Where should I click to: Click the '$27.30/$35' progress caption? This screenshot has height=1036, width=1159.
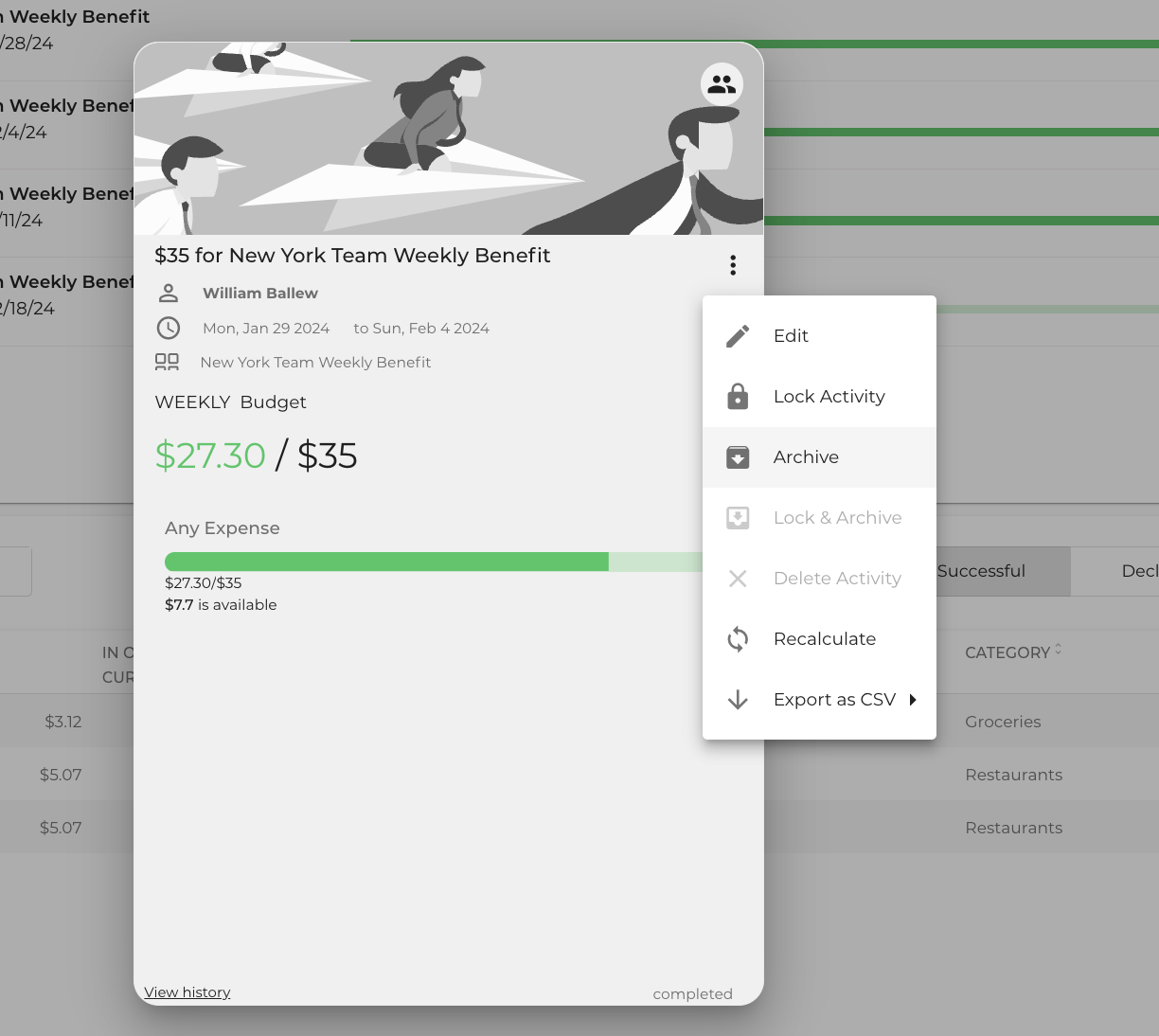(204, 583)
